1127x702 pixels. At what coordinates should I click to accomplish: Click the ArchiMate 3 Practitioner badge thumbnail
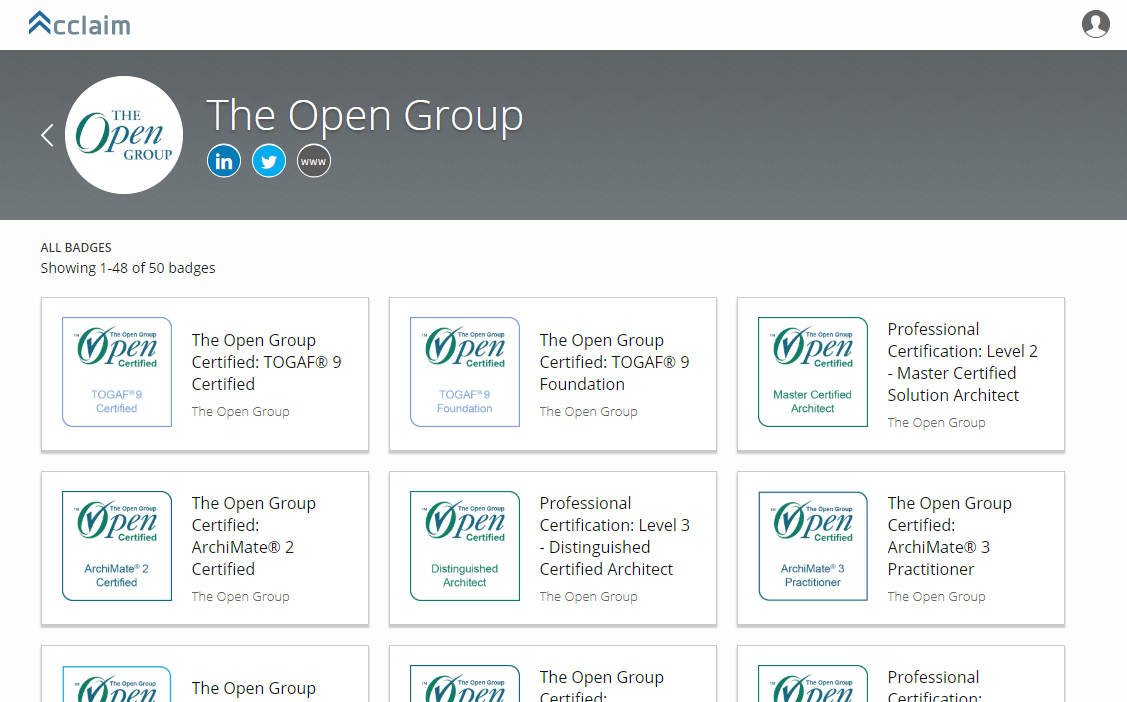813,546
